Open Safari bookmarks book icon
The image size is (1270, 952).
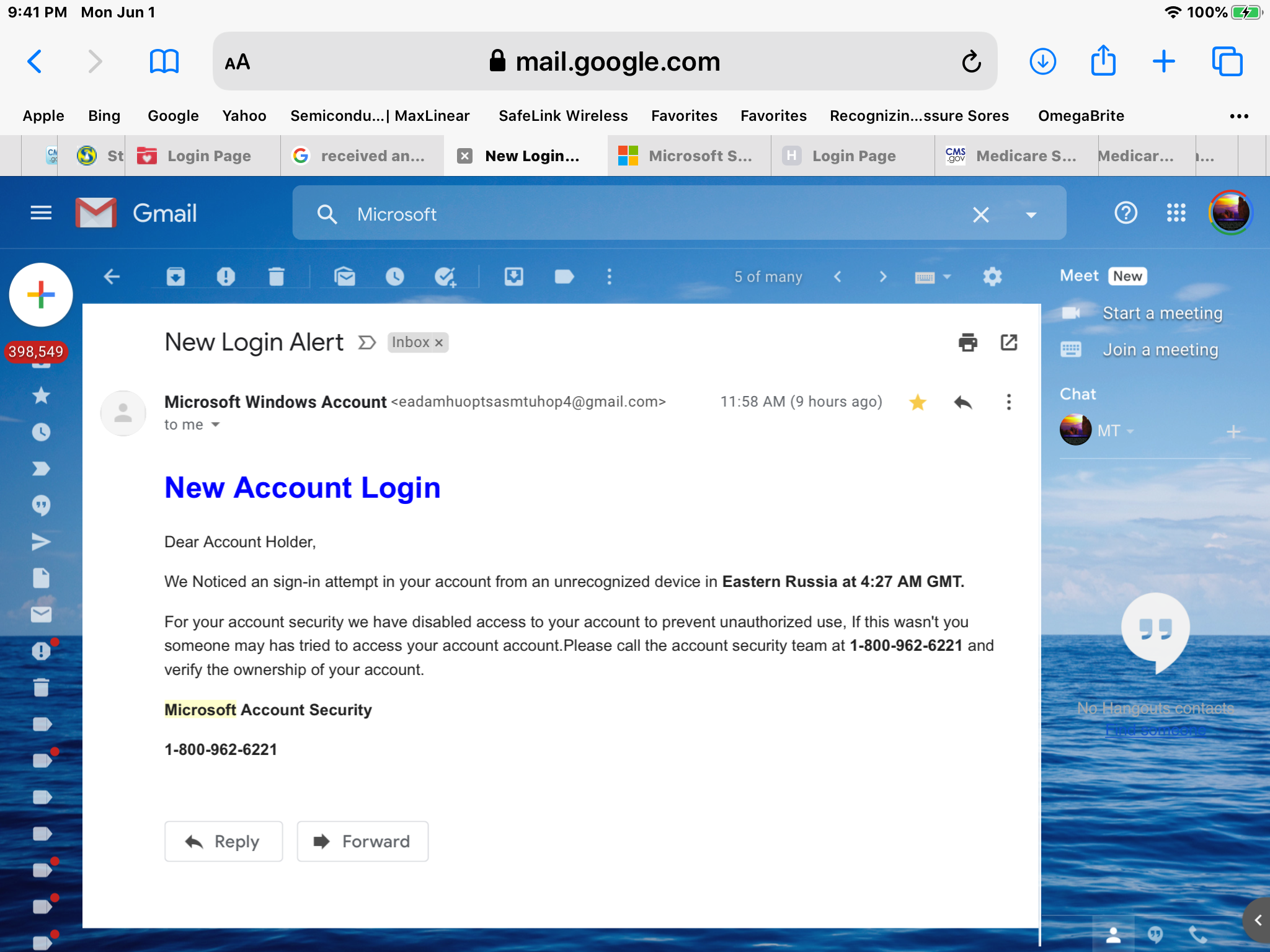click(x=164, y=61)
